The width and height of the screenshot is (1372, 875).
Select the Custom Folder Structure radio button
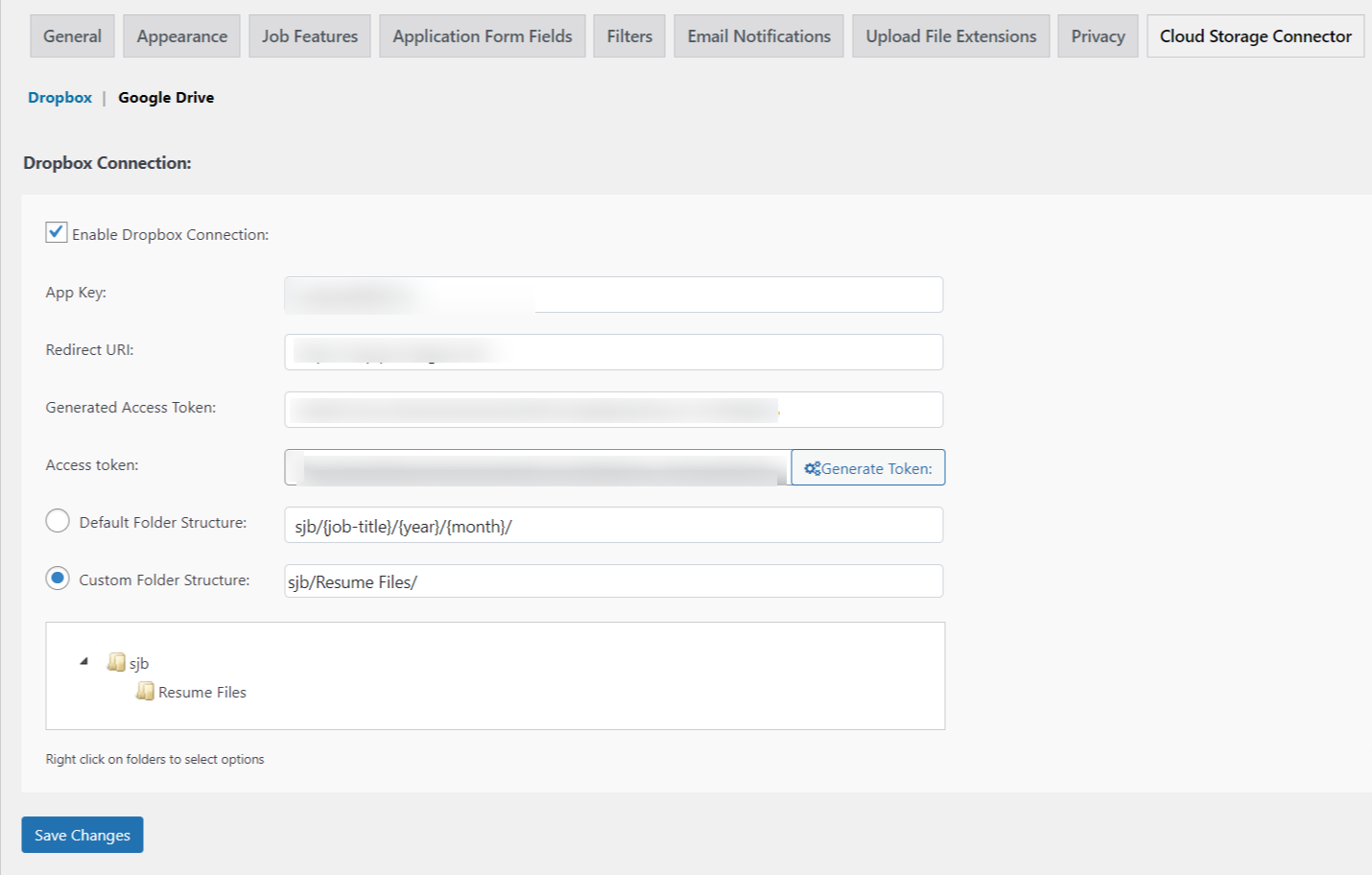[x=57, y=578]
